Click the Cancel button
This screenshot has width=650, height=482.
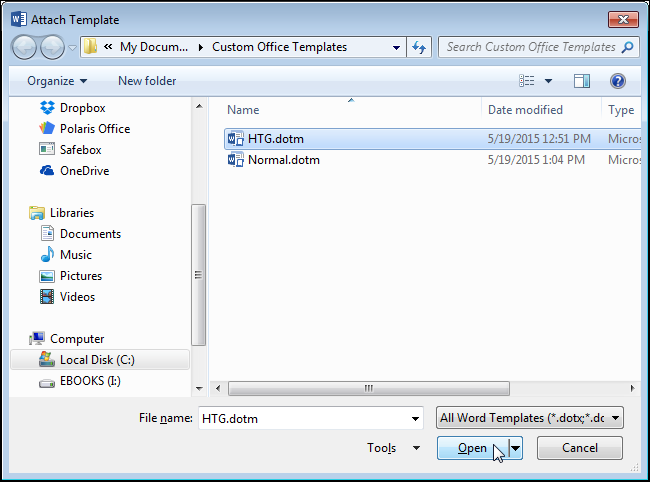pyautogui.click(x=580, y=448)
